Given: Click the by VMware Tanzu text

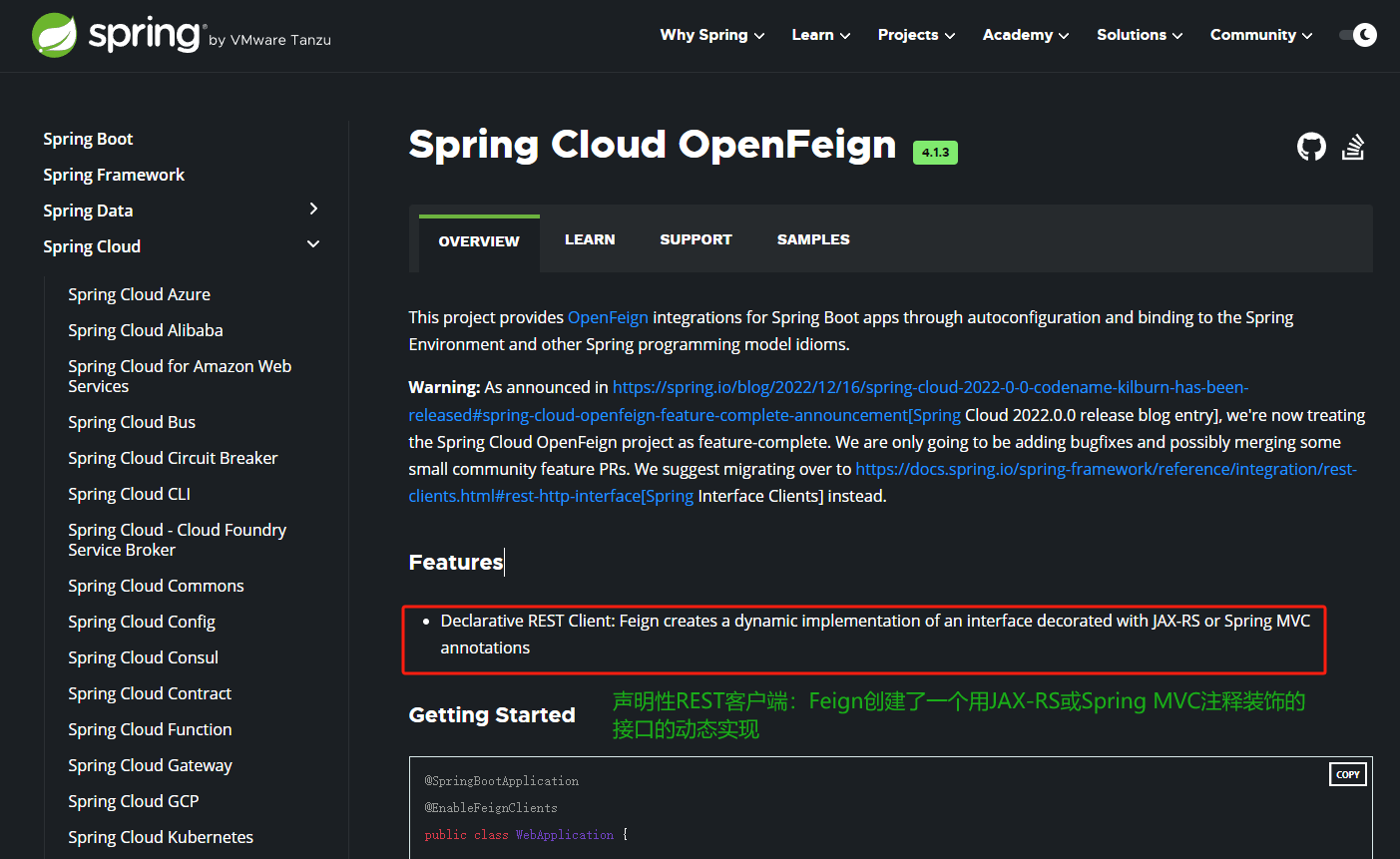Looking at the screenshot, I should tap(269, 41).
